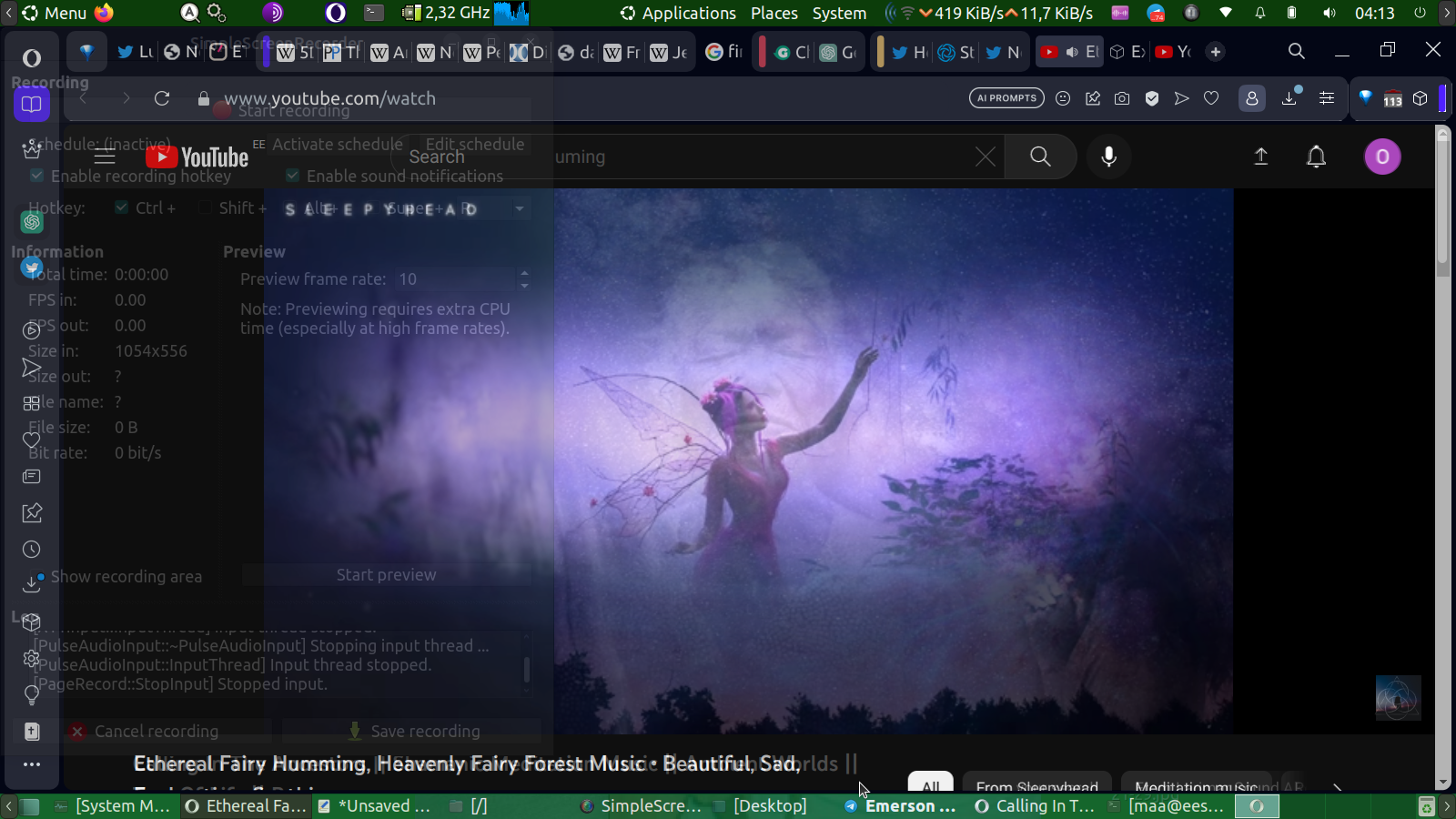Image resolution: width=1456 pixels, height=819 pixels.
Task: Open YouTube notifications bell
Action: [x=1316, y=157]
